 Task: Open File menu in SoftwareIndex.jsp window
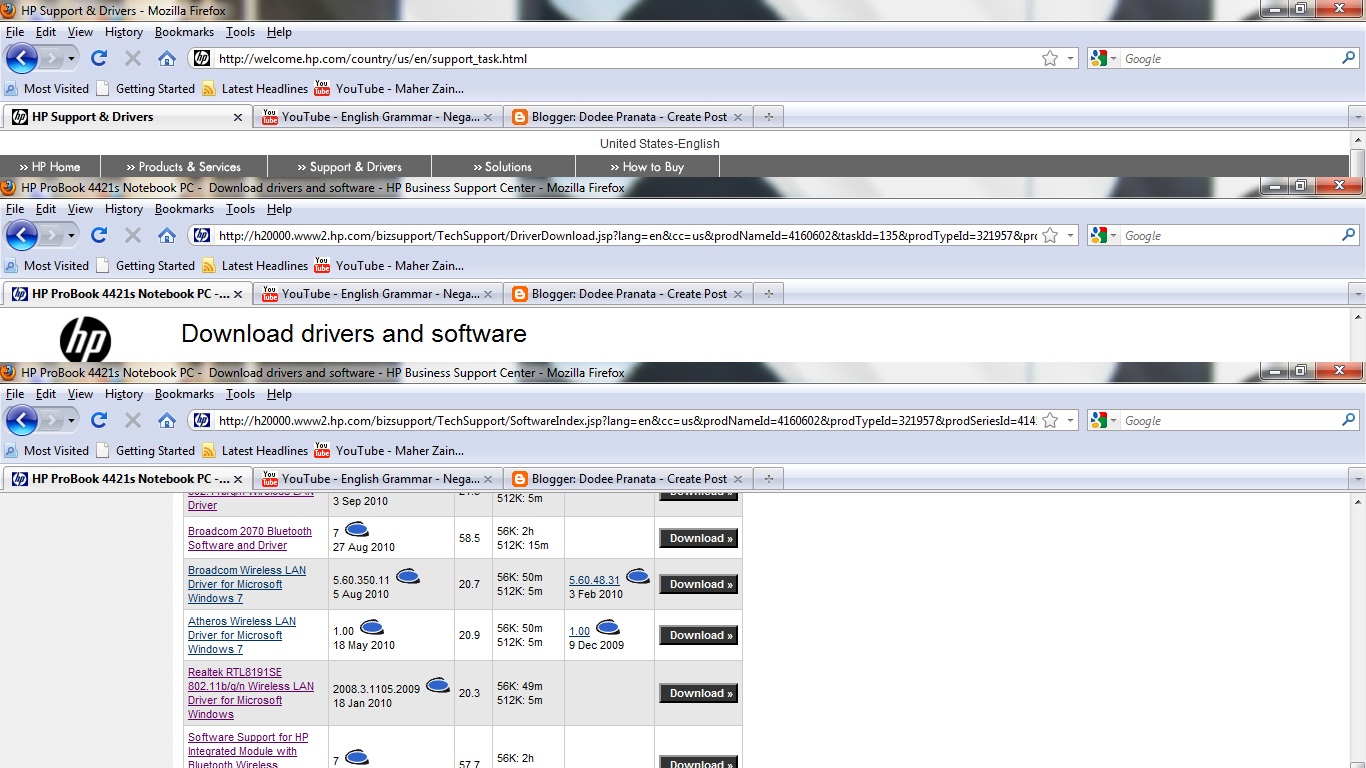point(15,394)
